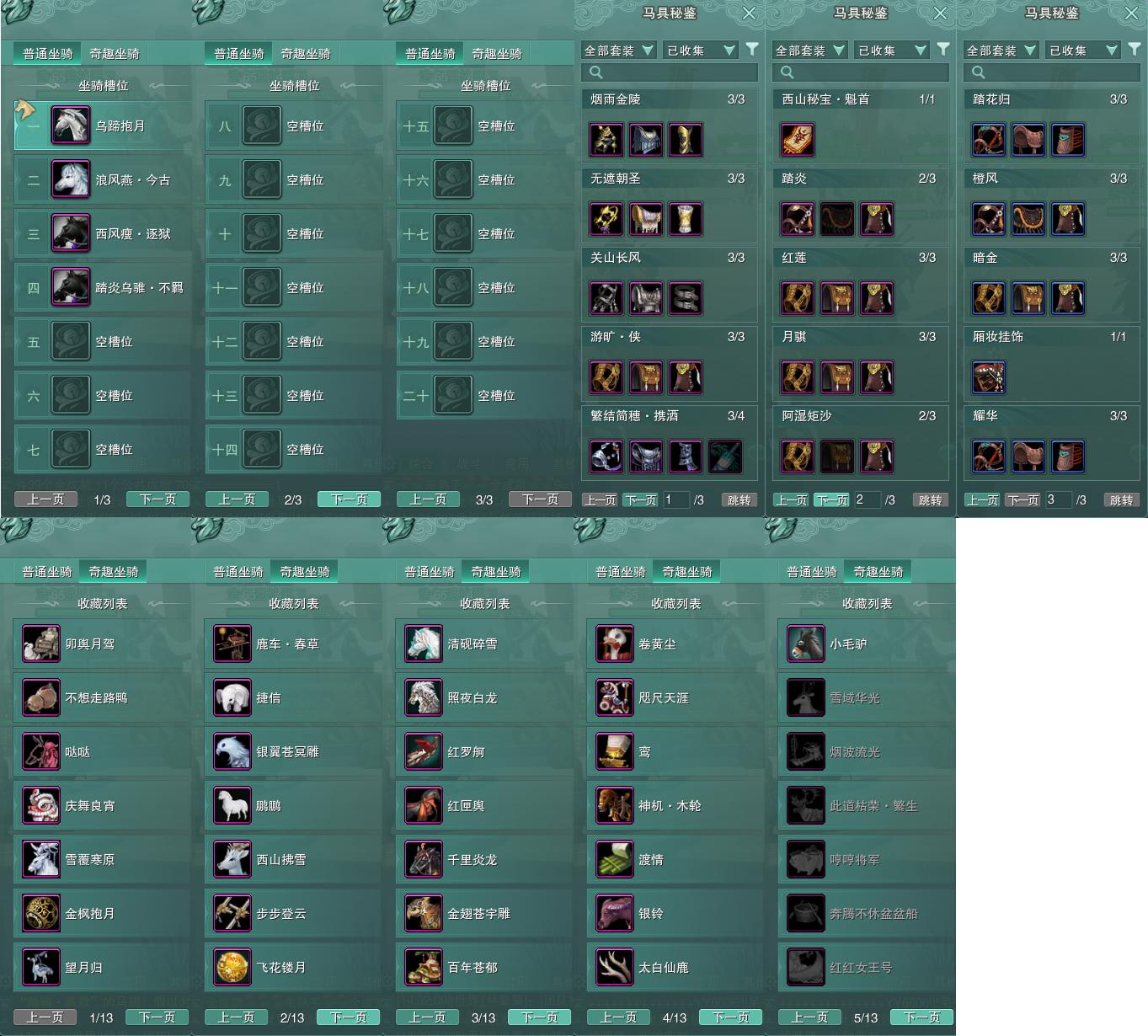Click the 卷黄尘 chicken mount icon
1148x1036 pixels.
615,643
